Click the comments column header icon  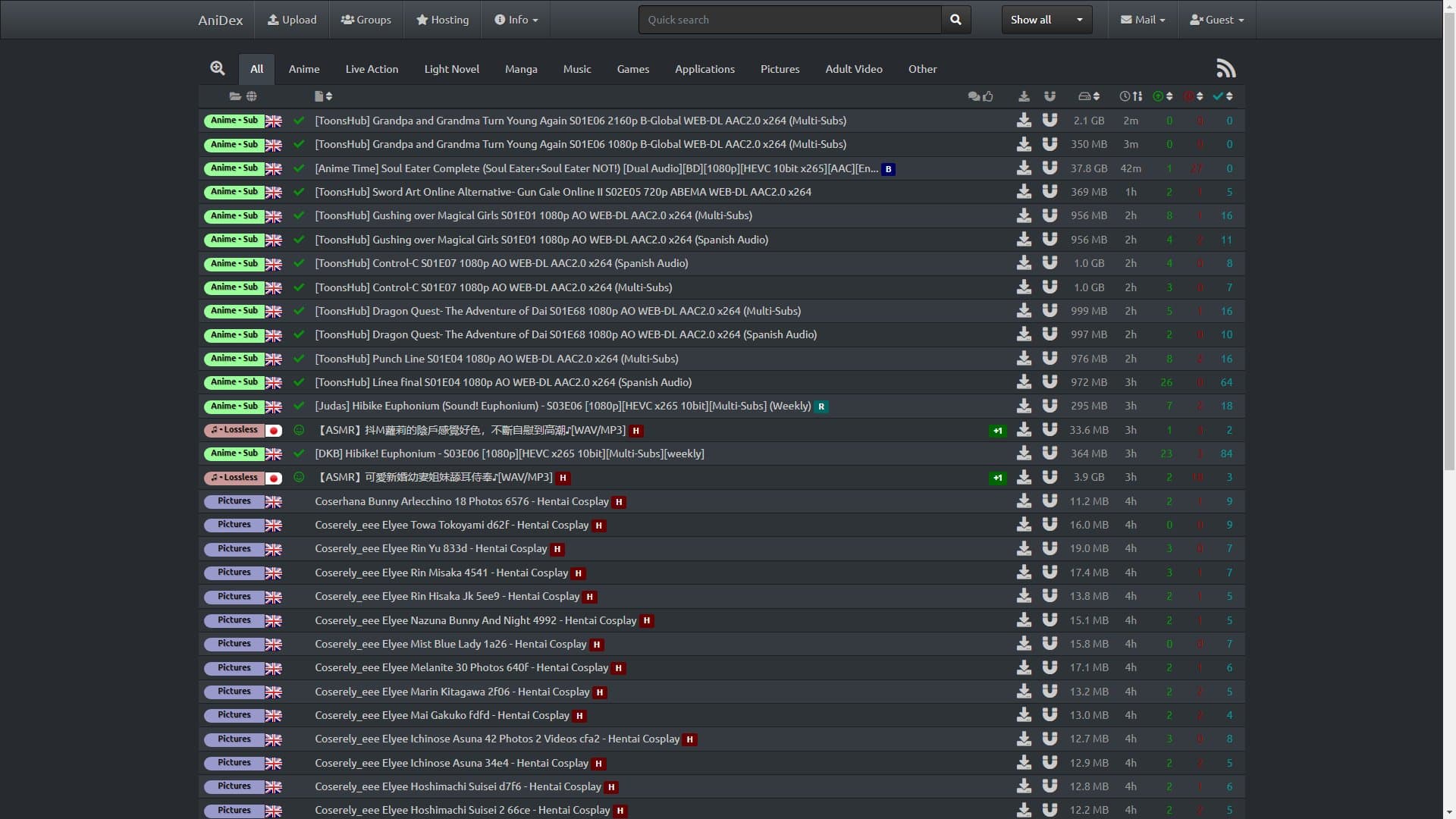point(973,97)
